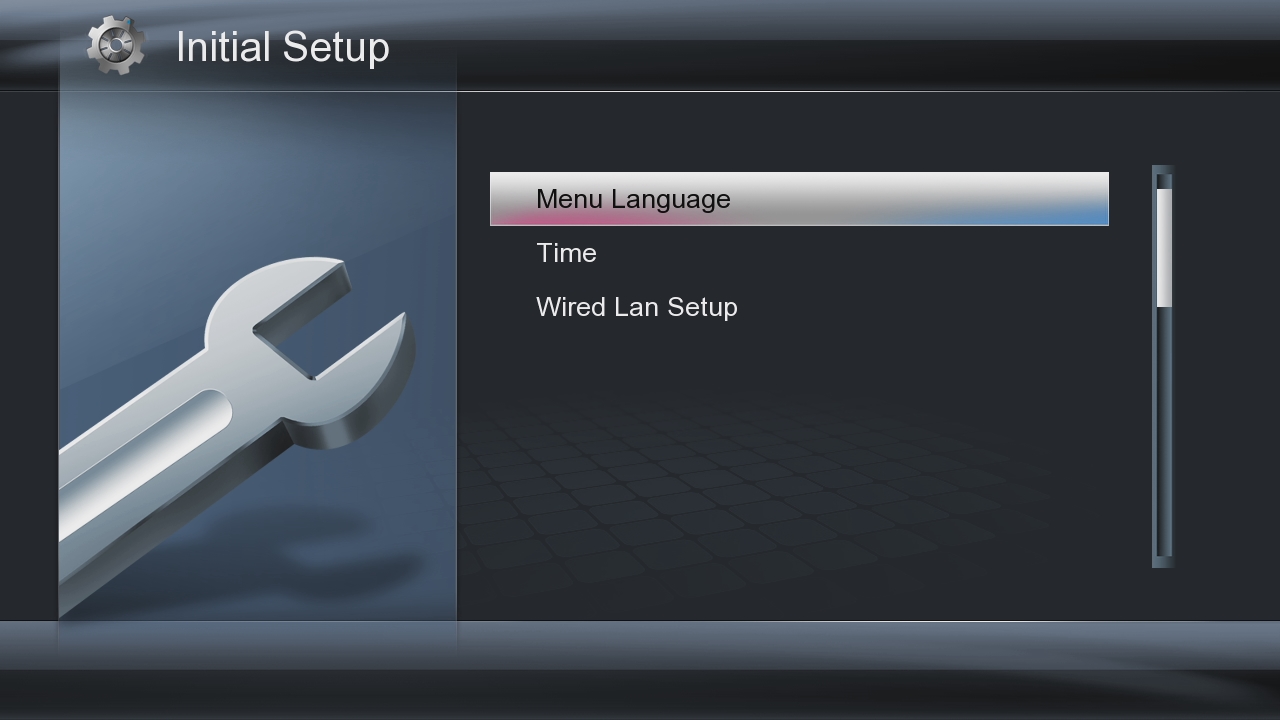Open the Time settings item
The height and width of the screenshot is (720, 1280).
(x=566, y=253)
